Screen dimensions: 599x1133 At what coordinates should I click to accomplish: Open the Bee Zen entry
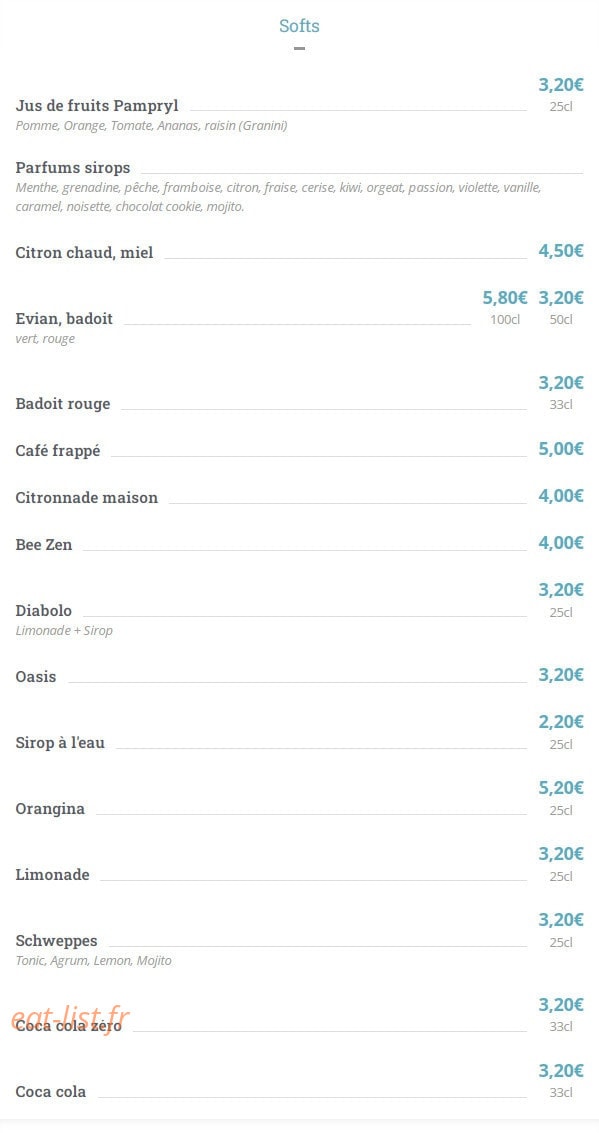click(x=44, y=545)
